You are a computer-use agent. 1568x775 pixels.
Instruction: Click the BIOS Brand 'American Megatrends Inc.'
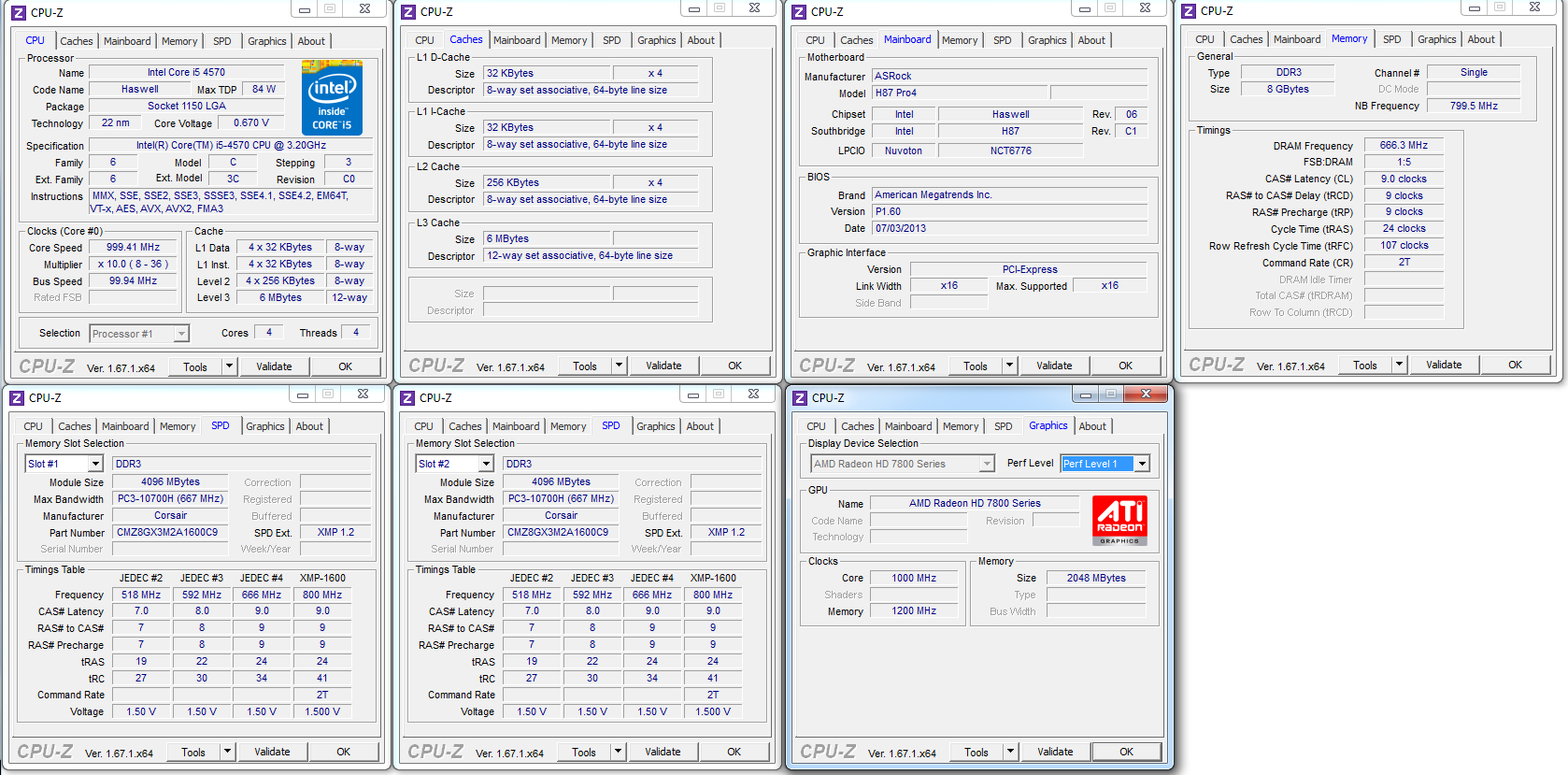pos(1010,194)
